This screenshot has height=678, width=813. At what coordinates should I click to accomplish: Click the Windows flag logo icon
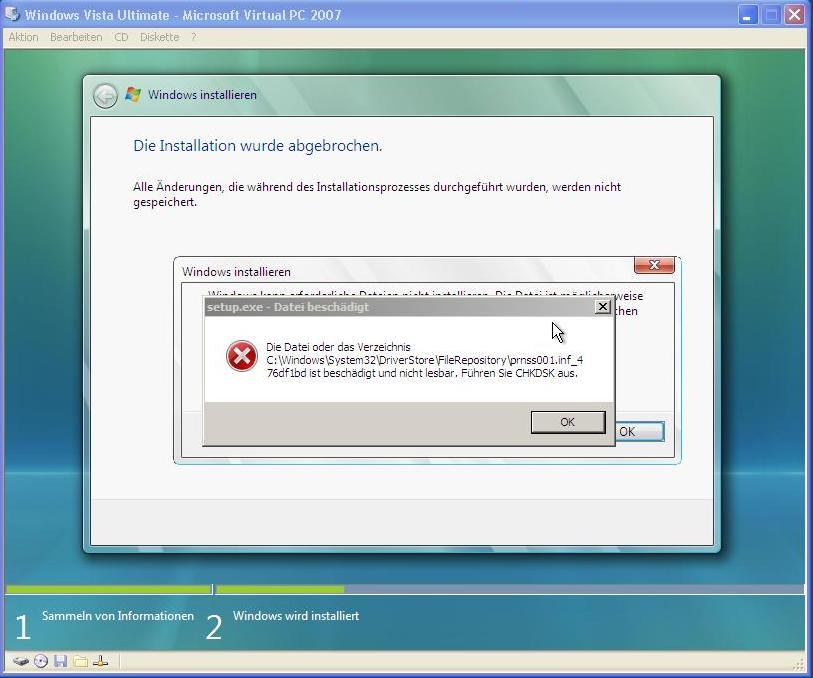[x=133, y=95]
